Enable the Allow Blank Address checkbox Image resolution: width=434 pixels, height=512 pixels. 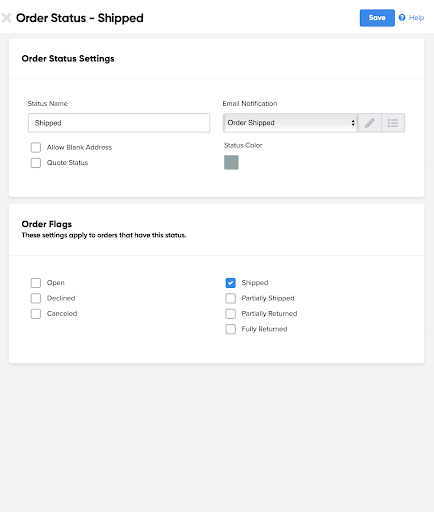36,147
